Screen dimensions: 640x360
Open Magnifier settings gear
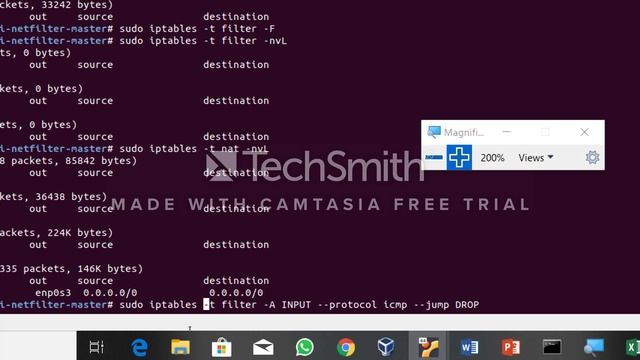[592, 157]
